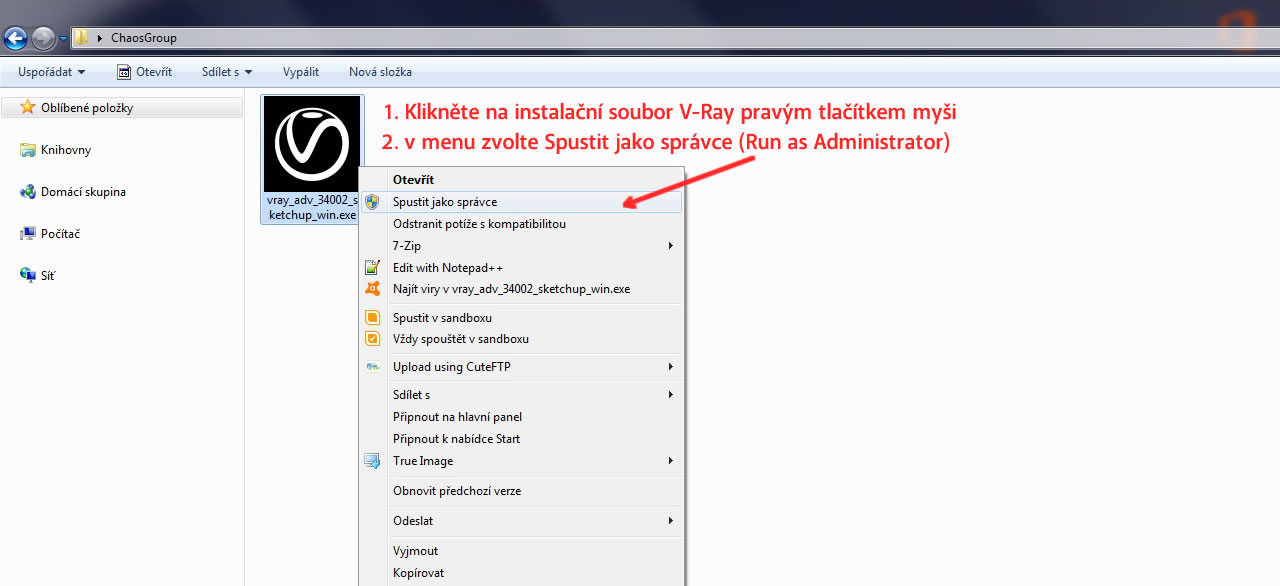Click the orange icon beside Spustit v sandboxu
This screenshot has height=586, width=1280.
click(x=372, y=318)
